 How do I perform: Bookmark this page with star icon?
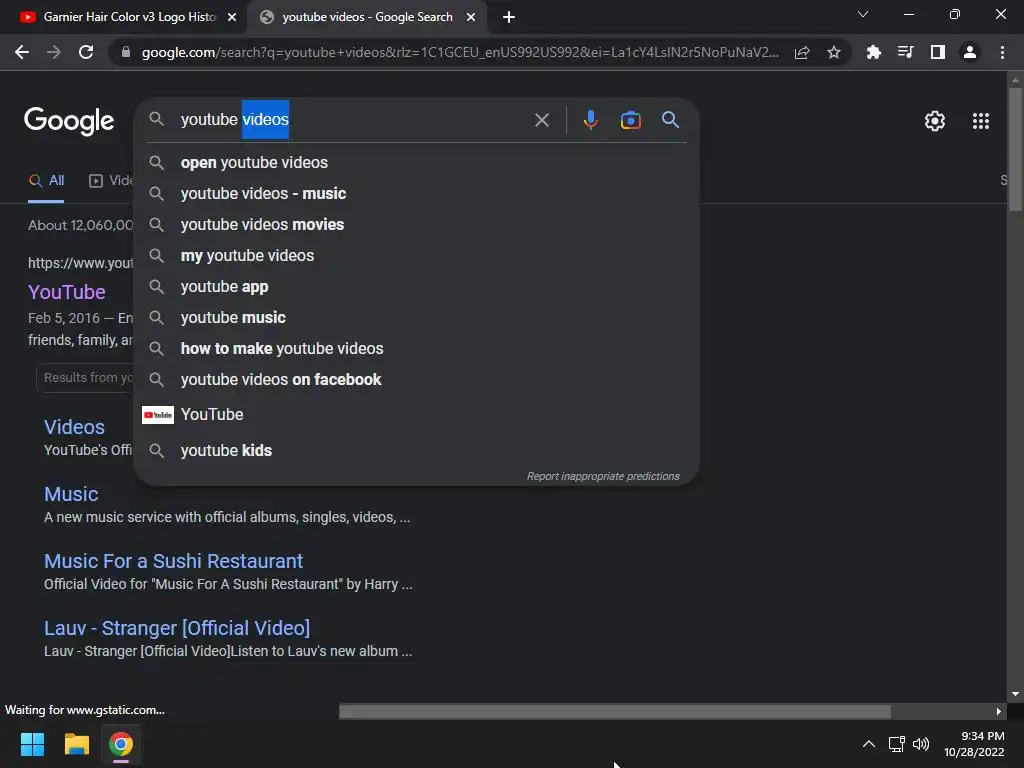tap(834, 52)
